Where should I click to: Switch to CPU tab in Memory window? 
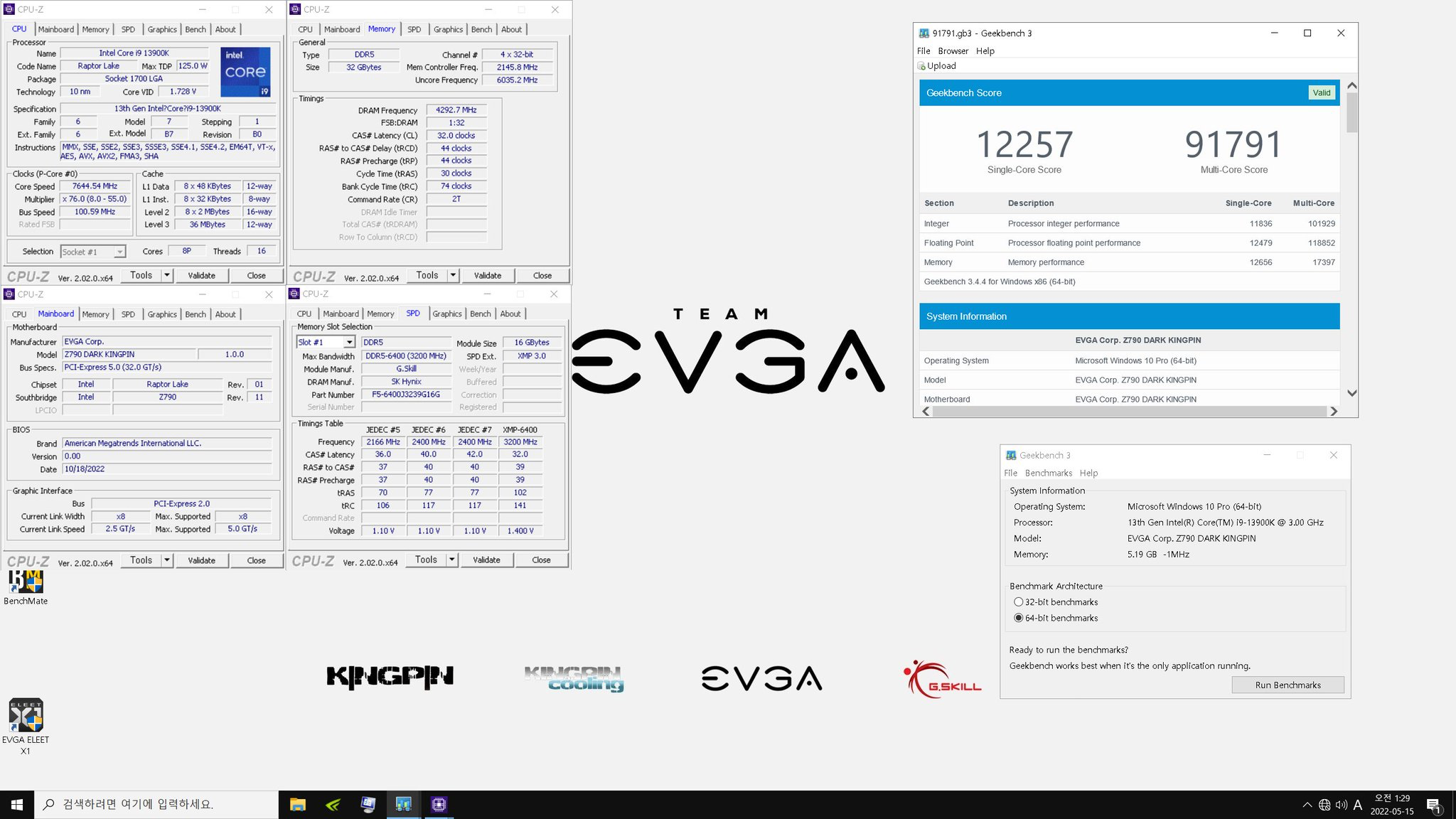click(x=305, y=29)
